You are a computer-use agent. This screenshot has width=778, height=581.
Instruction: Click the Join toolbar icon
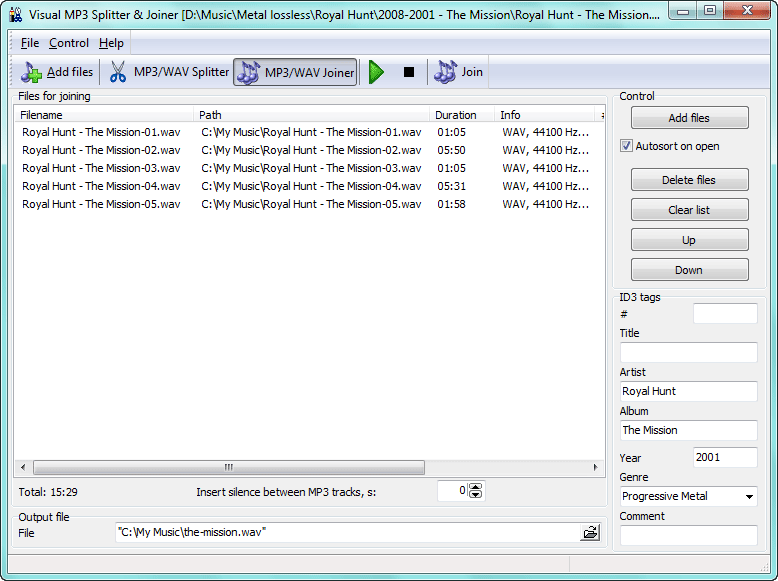pos(445,72)
